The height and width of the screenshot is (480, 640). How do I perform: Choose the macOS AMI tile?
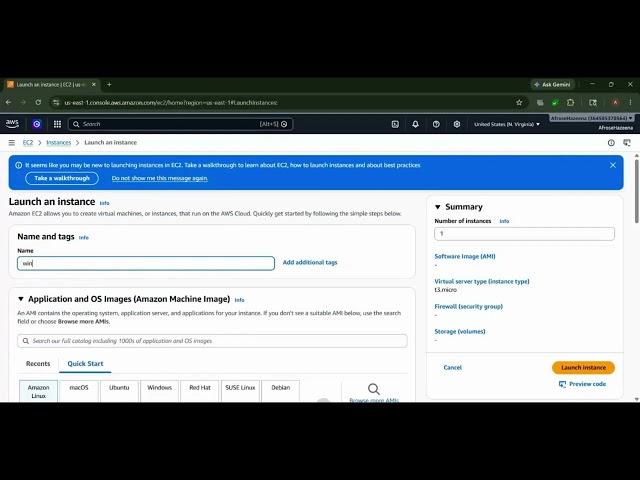click(79, 391)
